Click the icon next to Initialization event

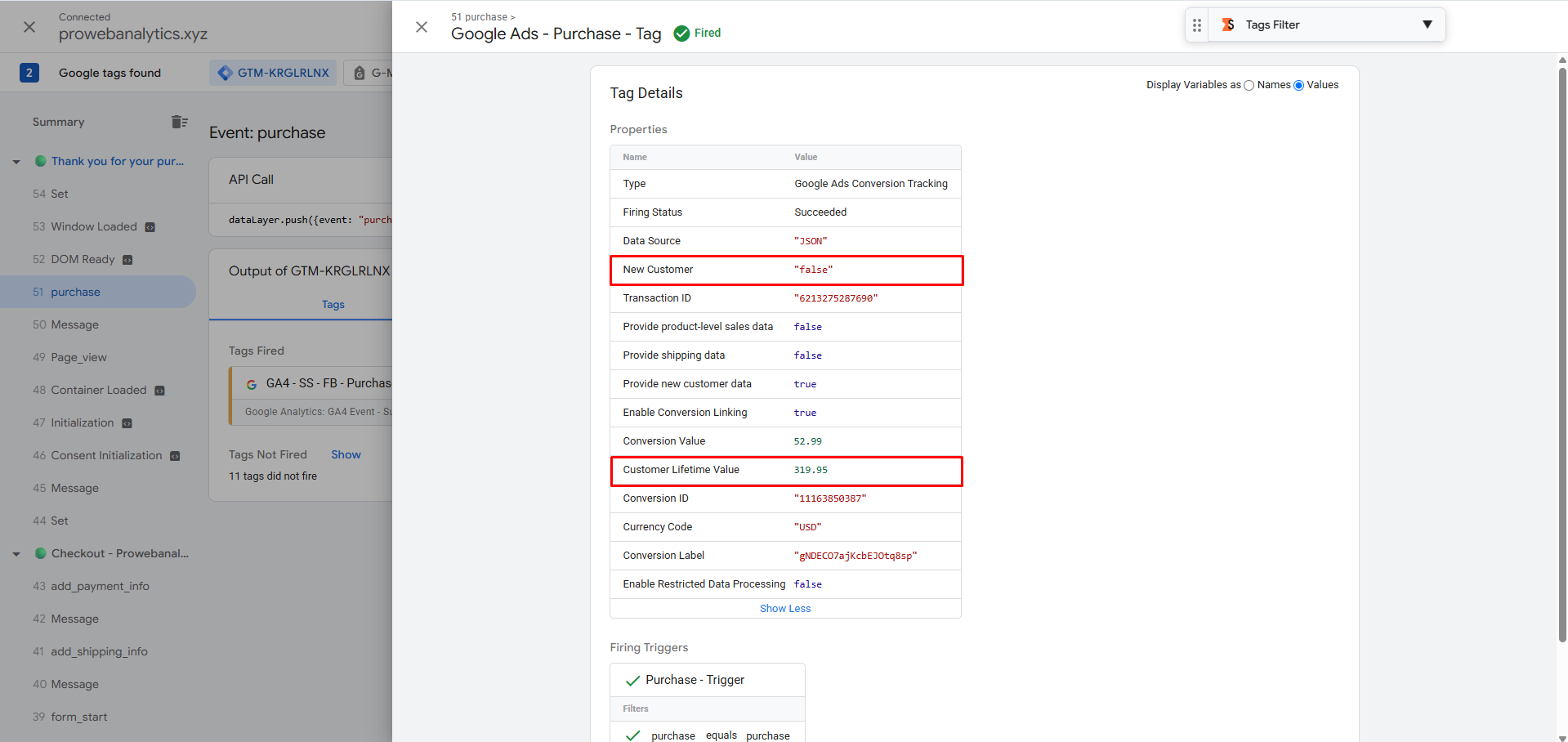click(127, 423)
